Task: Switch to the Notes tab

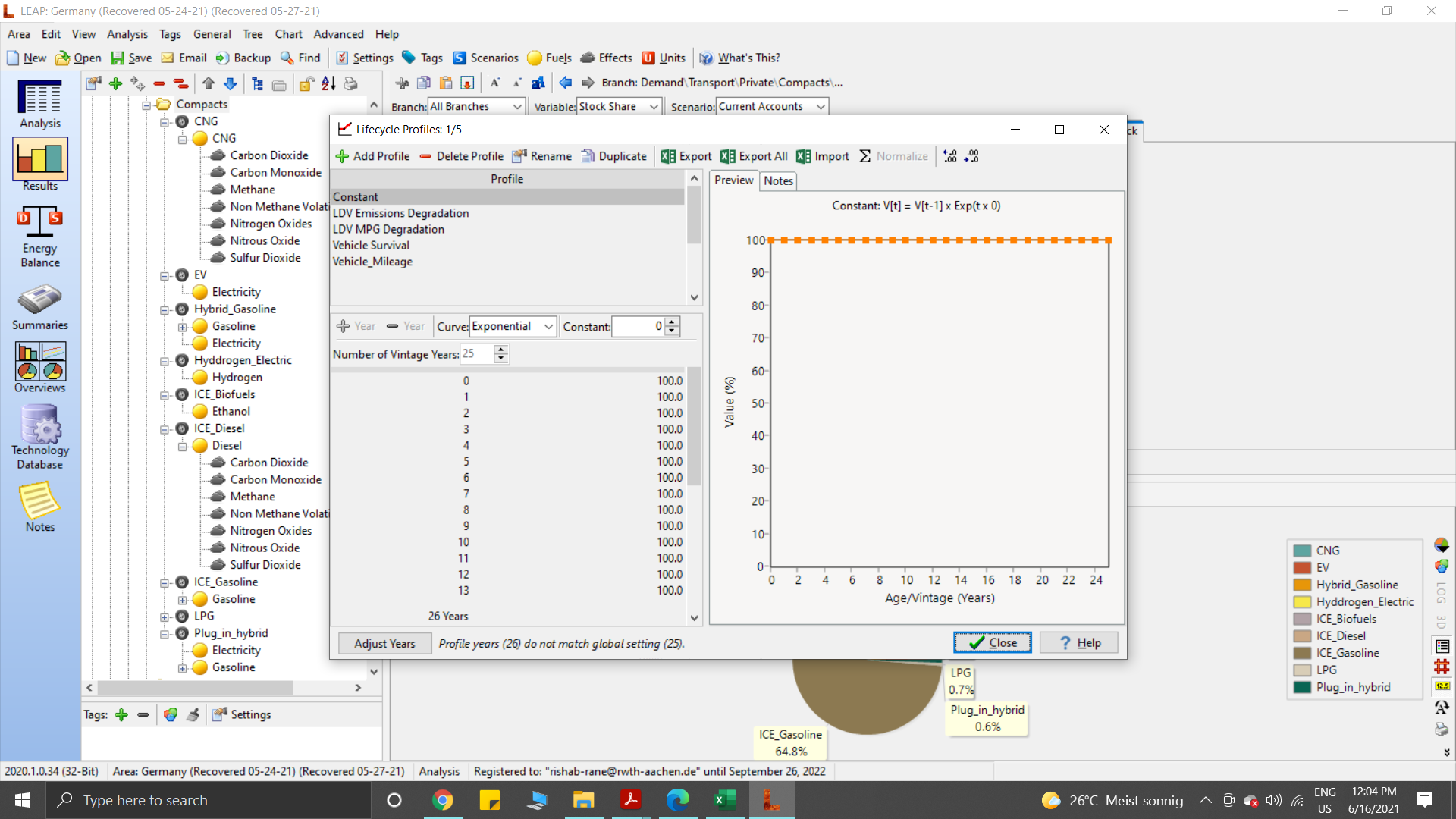Action: tap(778, 180)
